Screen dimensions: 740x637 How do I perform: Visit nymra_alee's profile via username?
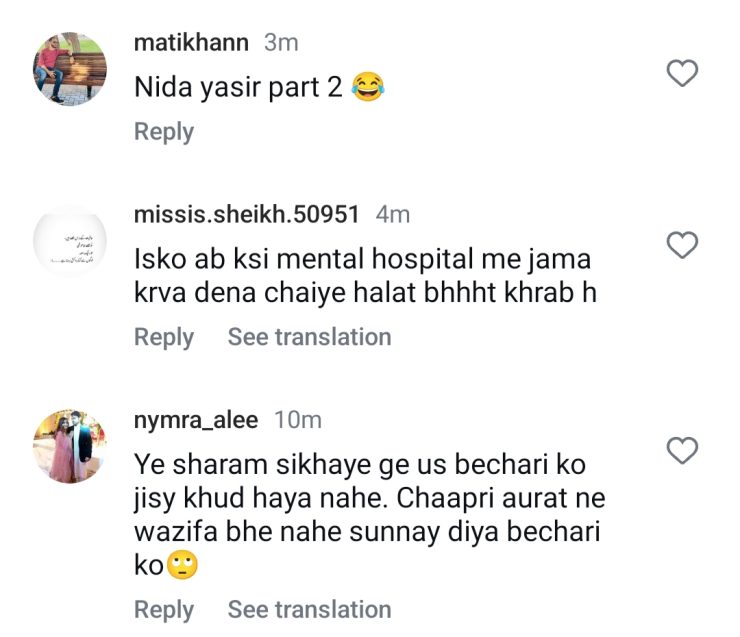196,421
